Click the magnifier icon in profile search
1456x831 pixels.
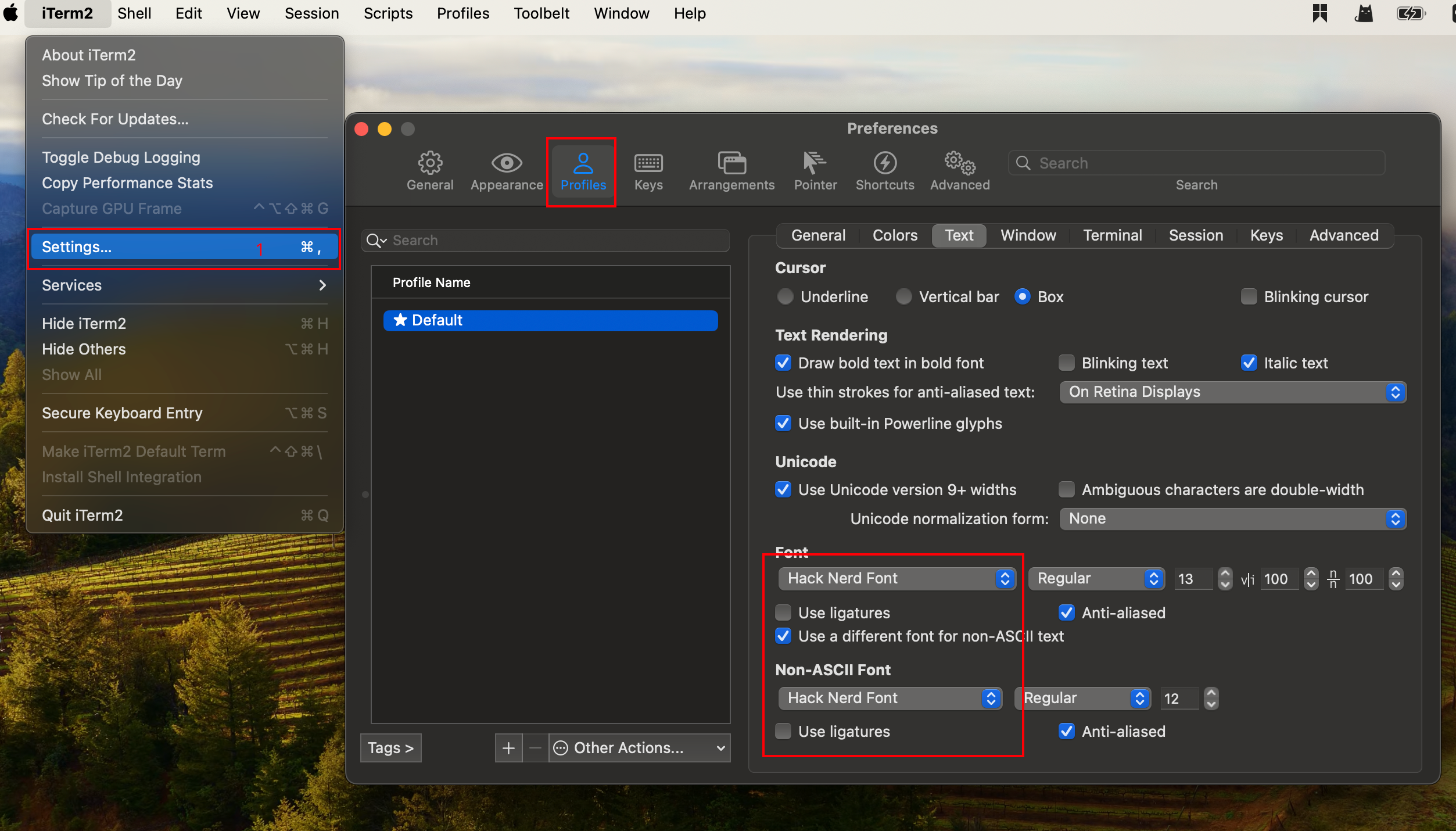375,241
